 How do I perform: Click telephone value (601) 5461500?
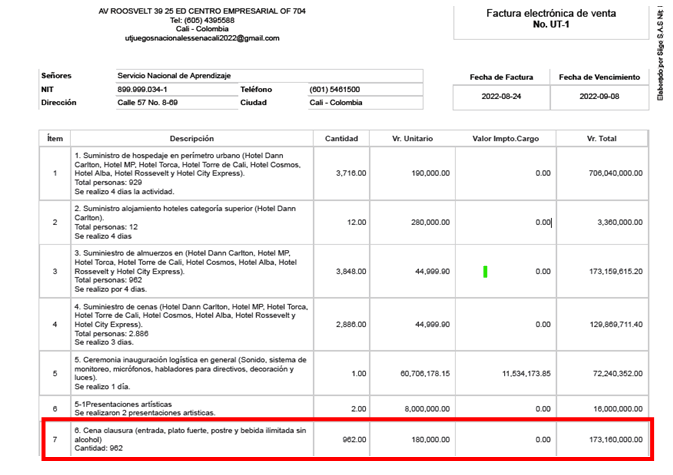[x=334, y=89]
